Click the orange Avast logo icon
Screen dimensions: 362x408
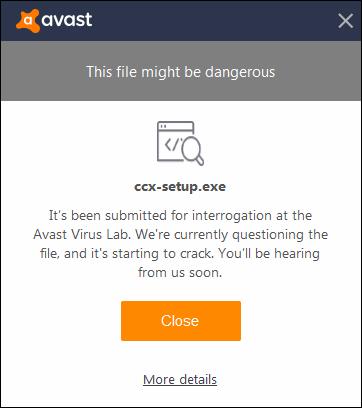(28, 21)
